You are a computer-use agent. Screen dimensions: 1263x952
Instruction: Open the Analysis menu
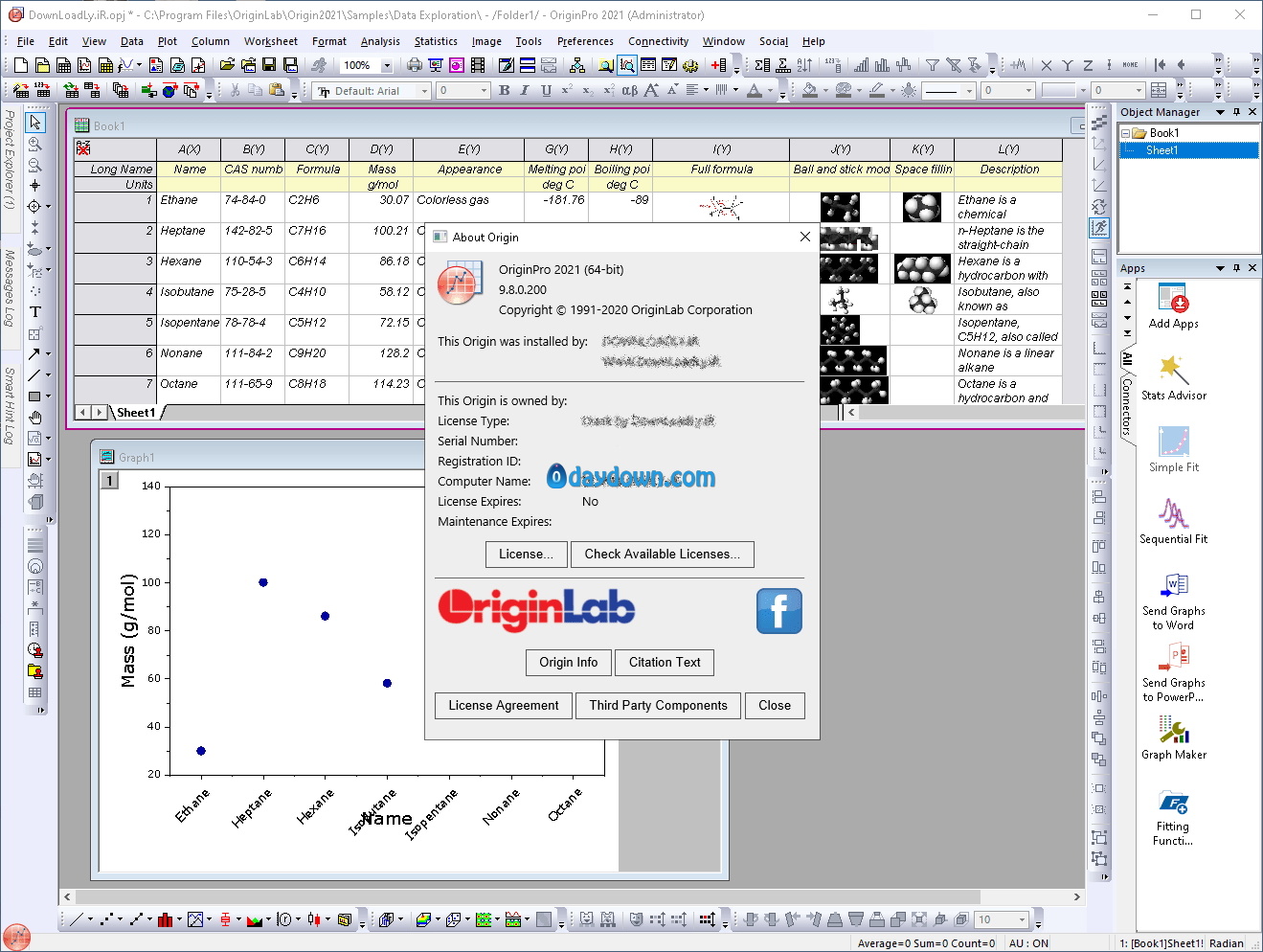380,41
